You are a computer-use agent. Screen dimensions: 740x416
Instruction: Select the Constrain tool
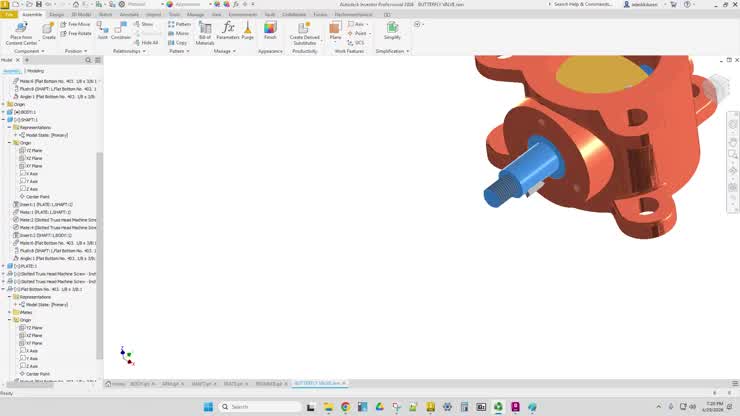120,31
